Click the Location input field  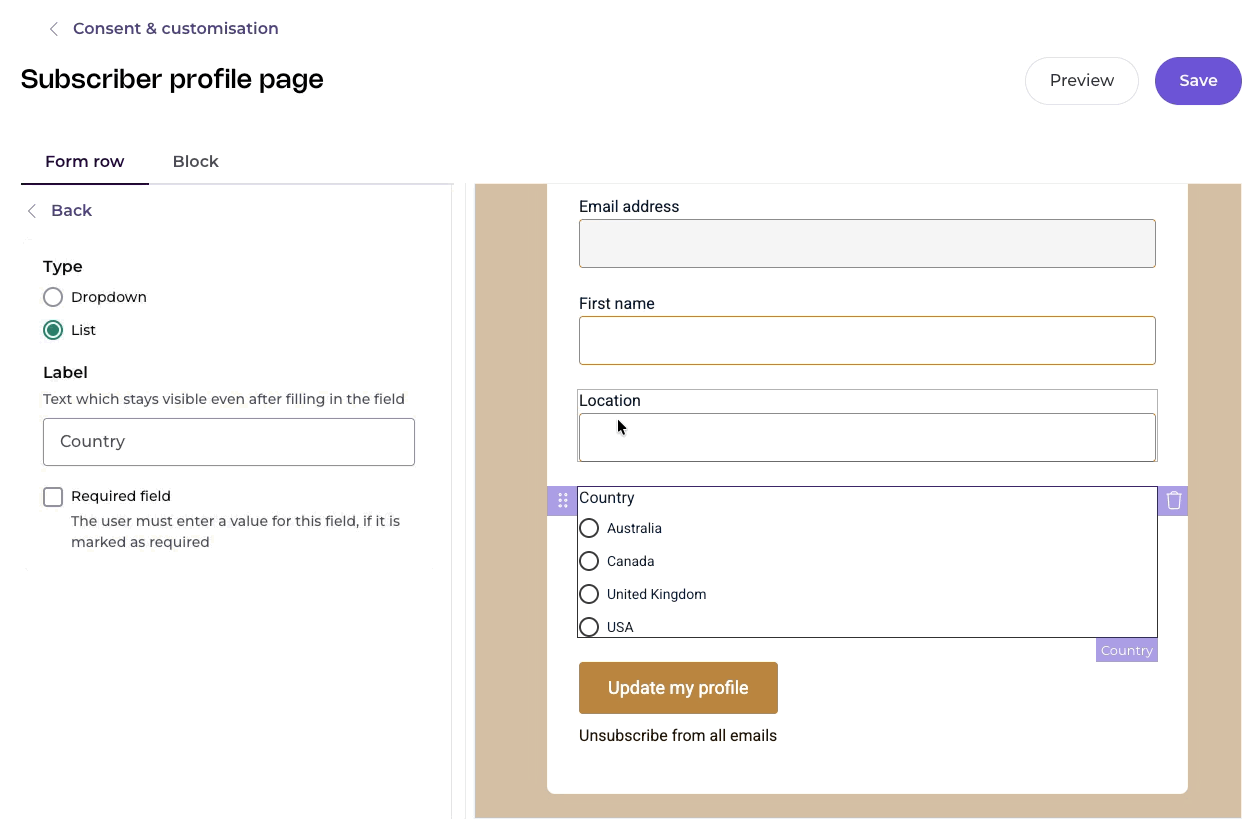[867, 437]
